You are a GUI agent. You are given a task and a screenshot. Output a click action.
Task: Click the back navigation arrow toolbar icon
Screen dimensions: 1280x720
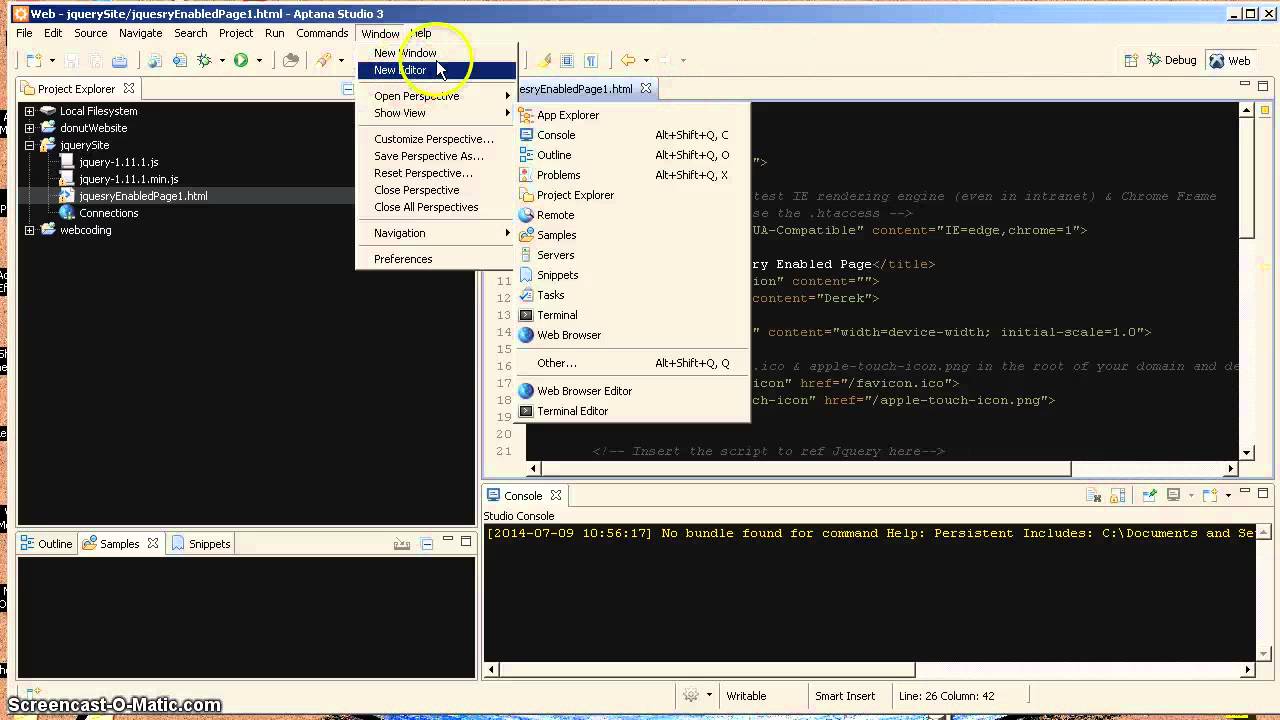(x=628, y=60)
